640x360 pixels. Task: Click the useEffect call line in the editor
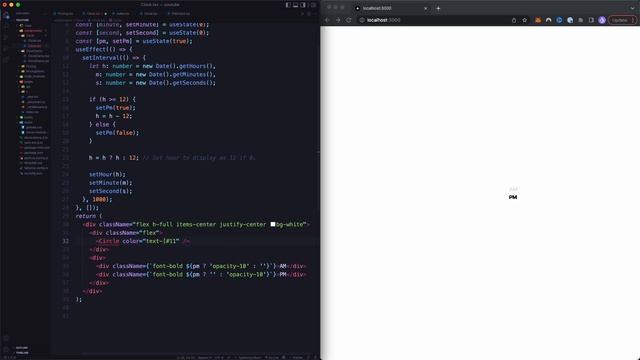point(104,49)
